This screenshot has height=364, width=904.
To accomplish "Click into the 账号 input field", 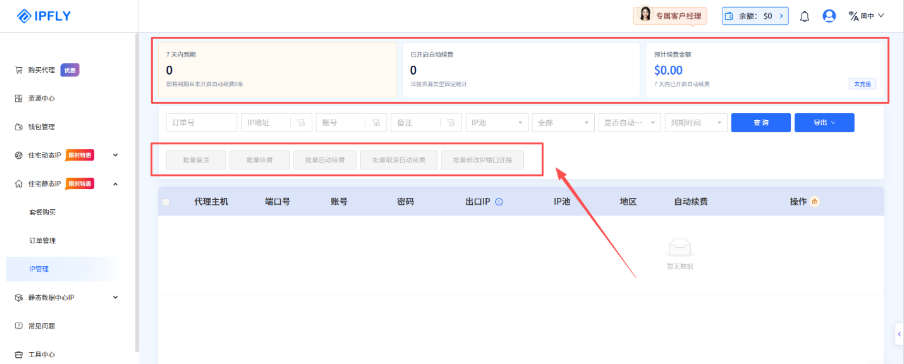I will 341,122.
